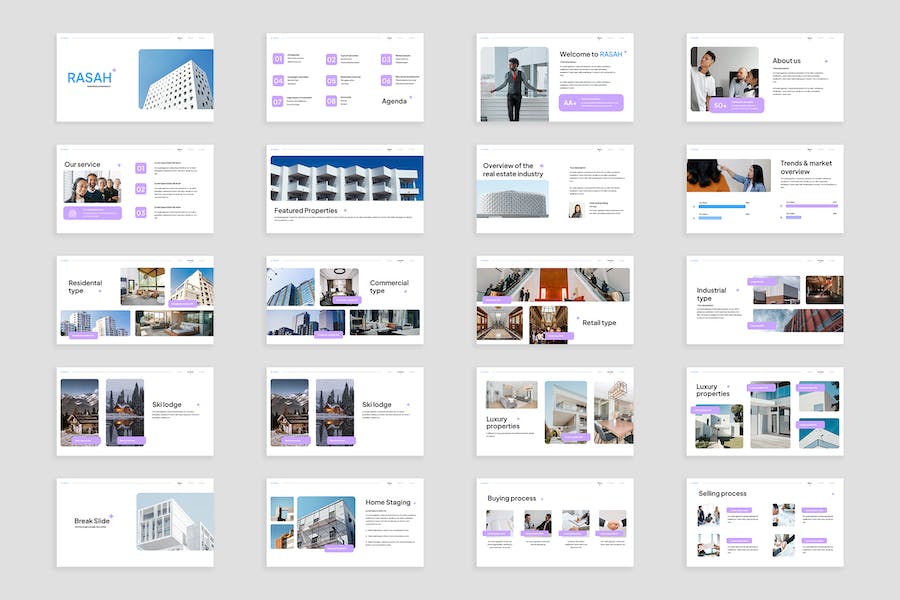Select the Featured Properties slide thumbnail
Screen dimensions: 900x600
click(x=345, y=189)
